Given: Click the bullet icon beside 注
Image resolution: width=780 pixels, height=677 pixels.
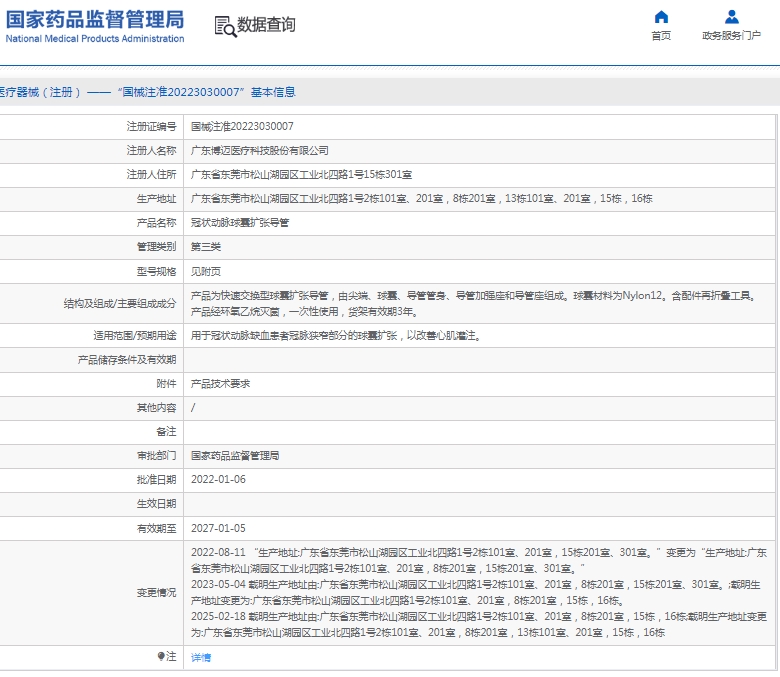Looking at the screenshot, I should click(161, 657).
